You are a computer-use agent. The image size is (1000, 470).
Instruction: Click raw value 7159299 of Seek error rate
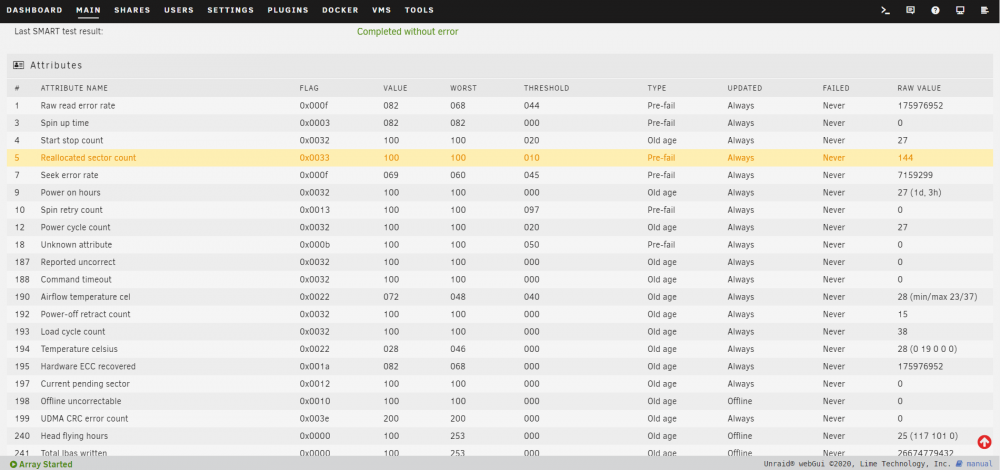click(x=916, y=175)
